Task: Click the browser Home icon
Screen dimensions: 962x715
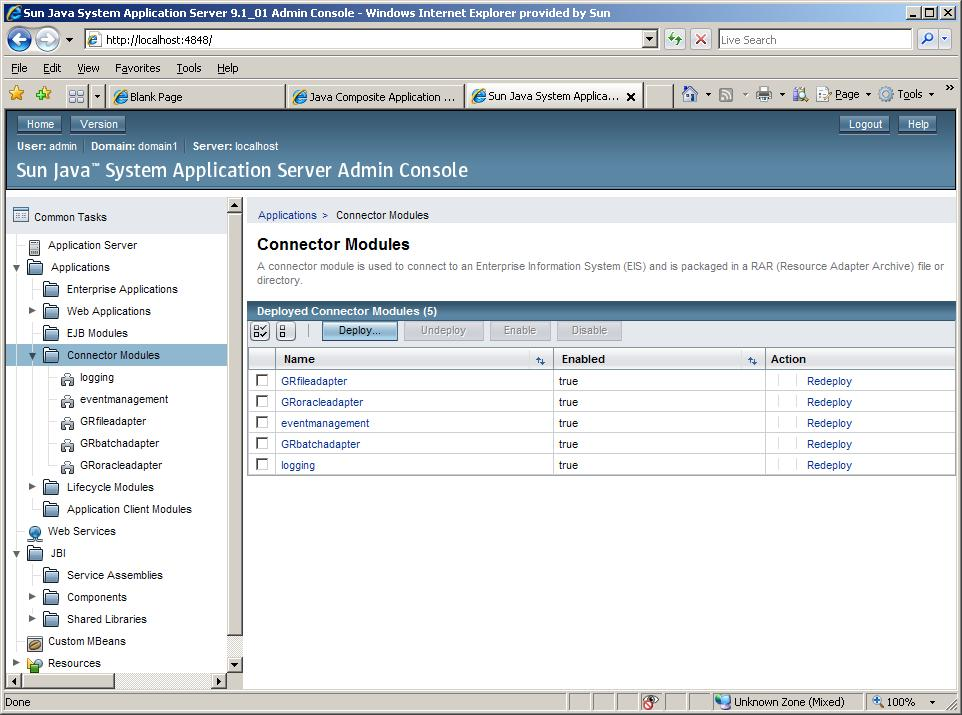Action: coord(690,94)
